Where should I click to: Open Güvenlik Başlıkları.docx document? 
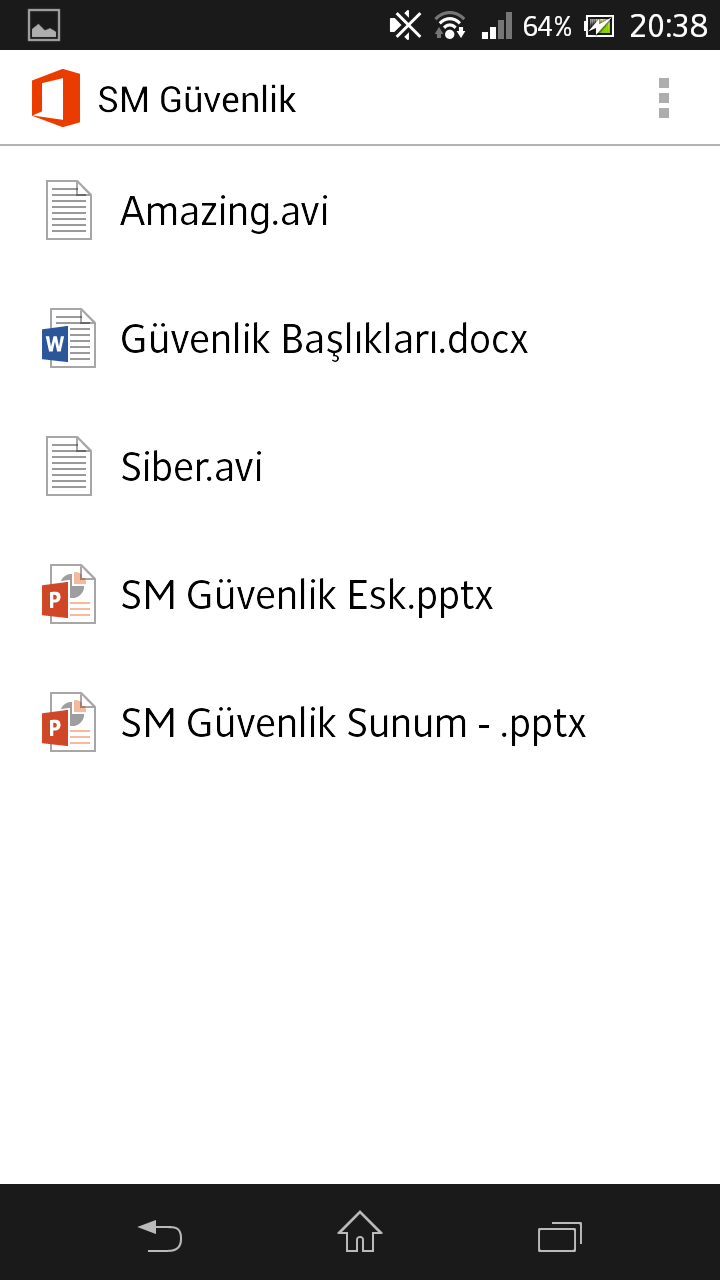360,338
